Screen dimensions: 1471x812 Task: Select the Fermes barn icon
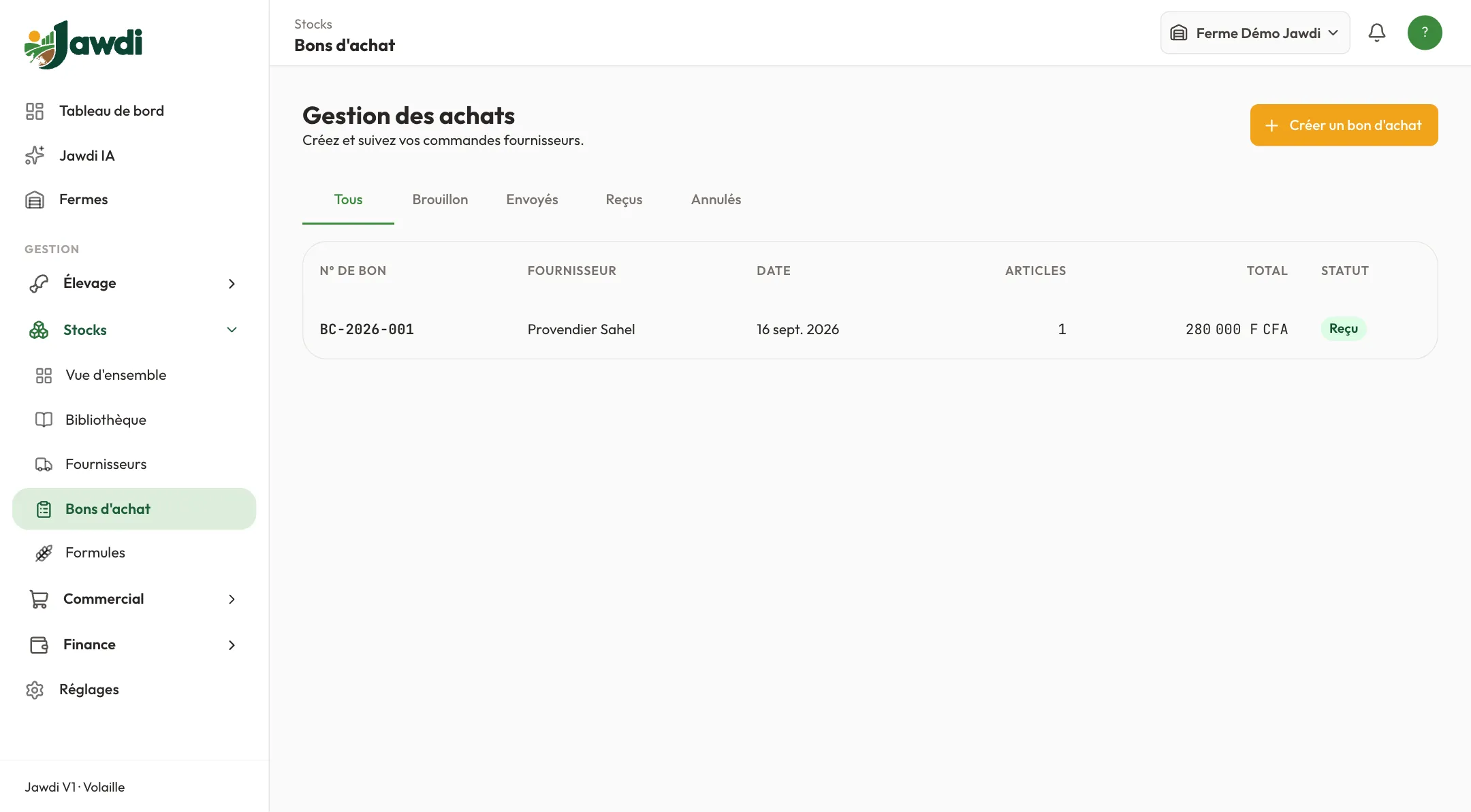35,199
